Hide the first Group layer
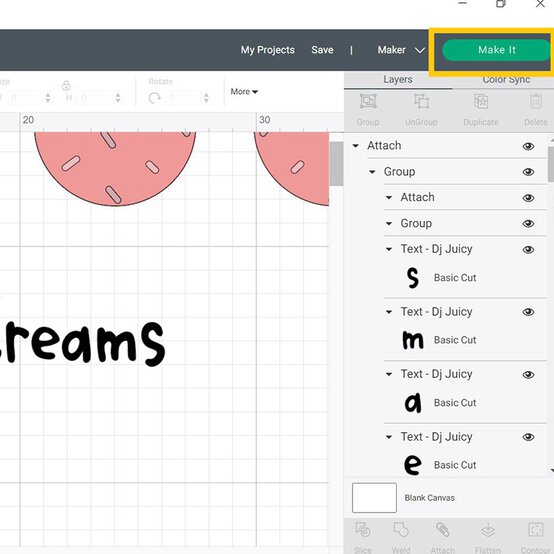Screen dimensions: 554x554 (x=528, y=172)
